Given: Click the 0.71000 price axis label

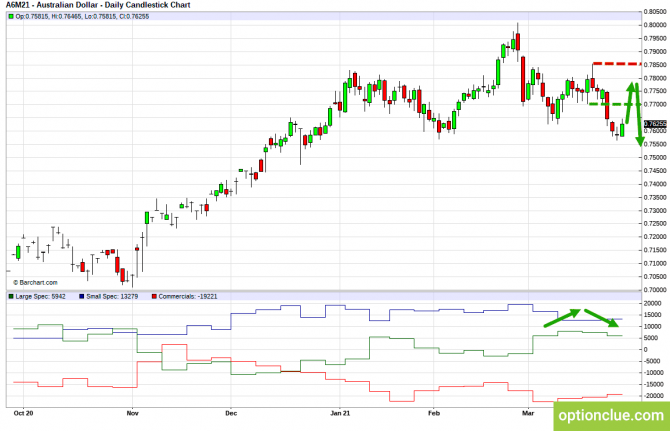Looking at the screenshot, I should [655, 264].
